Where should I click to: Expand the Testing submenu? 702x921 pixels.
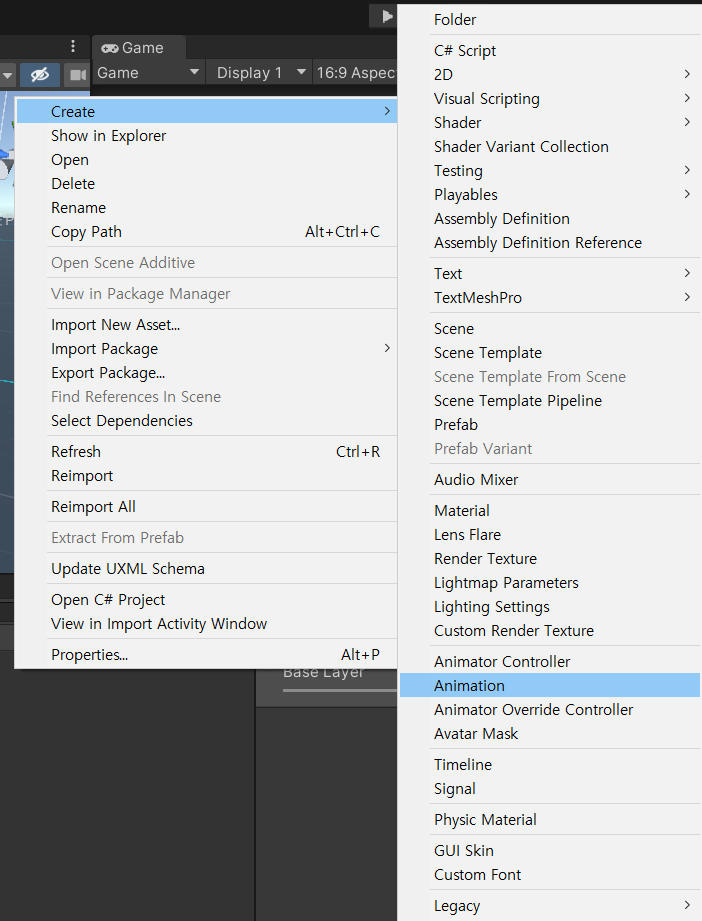click(550, 171)
